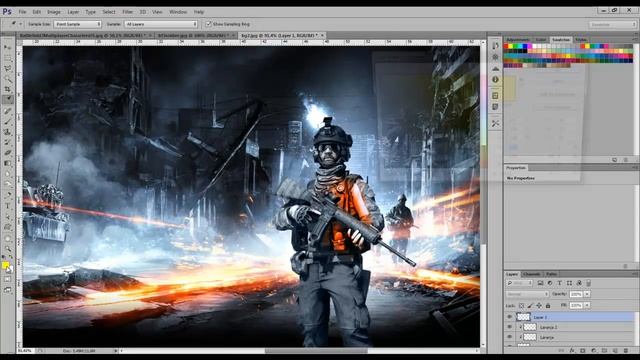
Task: Open the Opacity slider arrow
Action: pos(587,294)
